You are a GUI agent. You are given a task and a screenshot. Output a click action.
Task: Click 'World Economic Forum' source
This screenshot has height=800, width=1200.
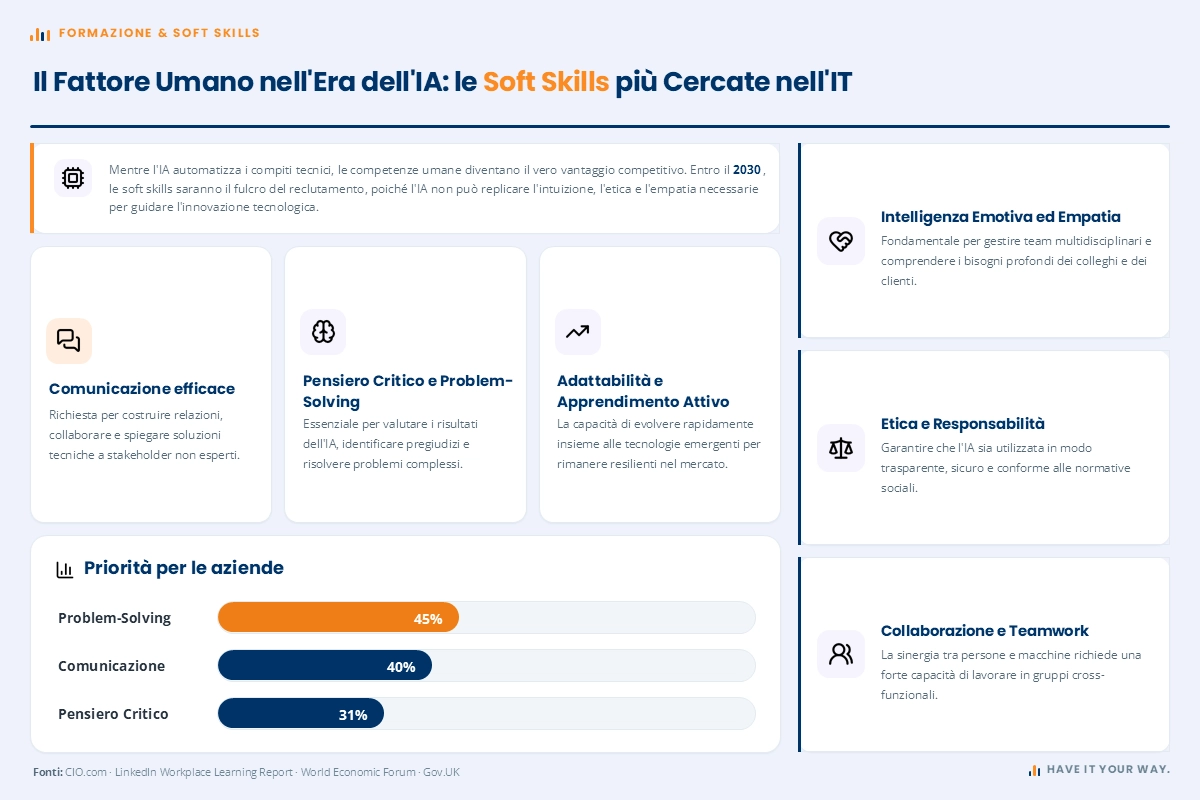pos(358,772)
